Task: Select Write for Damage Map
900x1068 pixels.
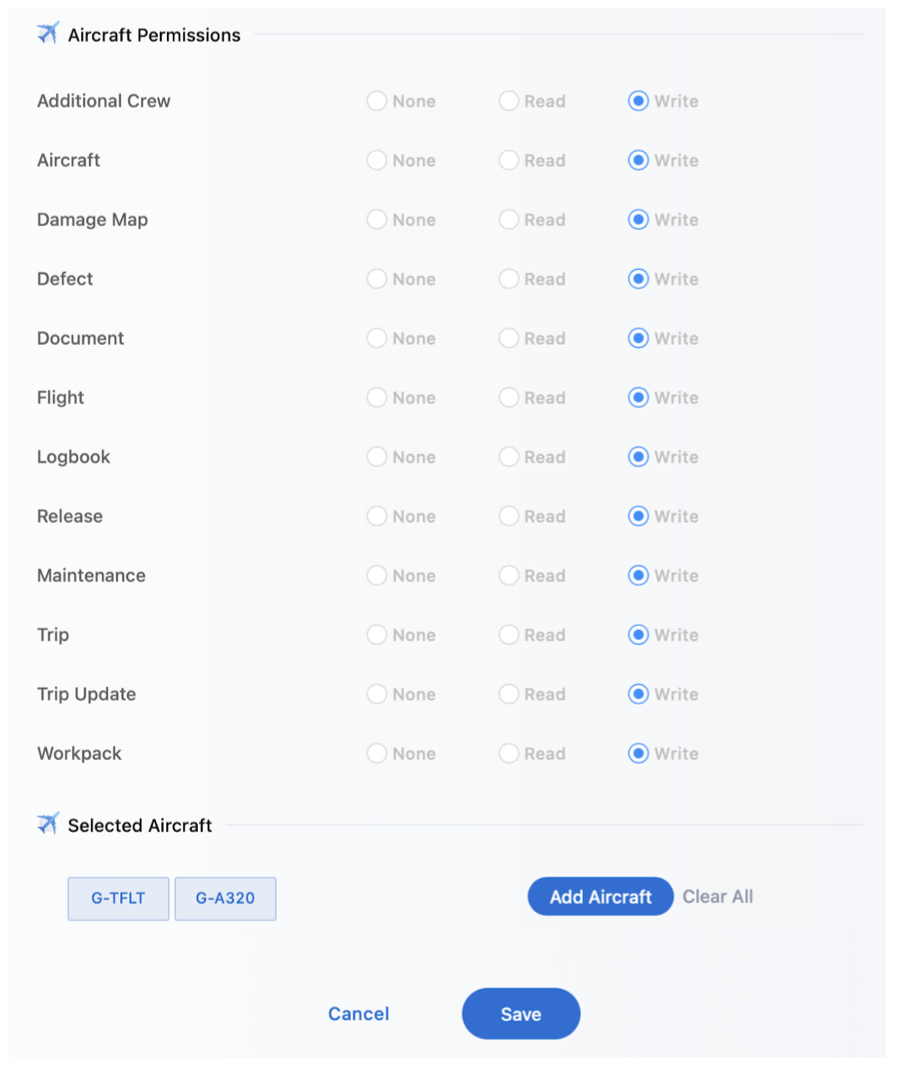Action: pos(638,220)
